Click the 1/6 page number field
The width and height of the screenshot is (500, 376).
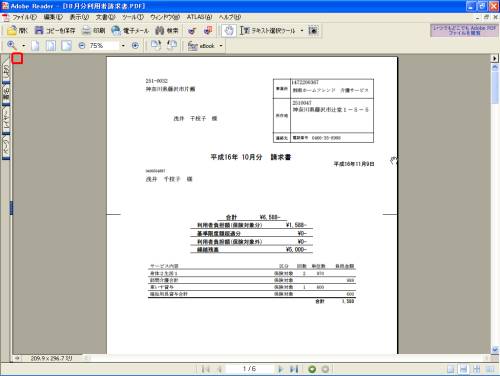[249, 369]
